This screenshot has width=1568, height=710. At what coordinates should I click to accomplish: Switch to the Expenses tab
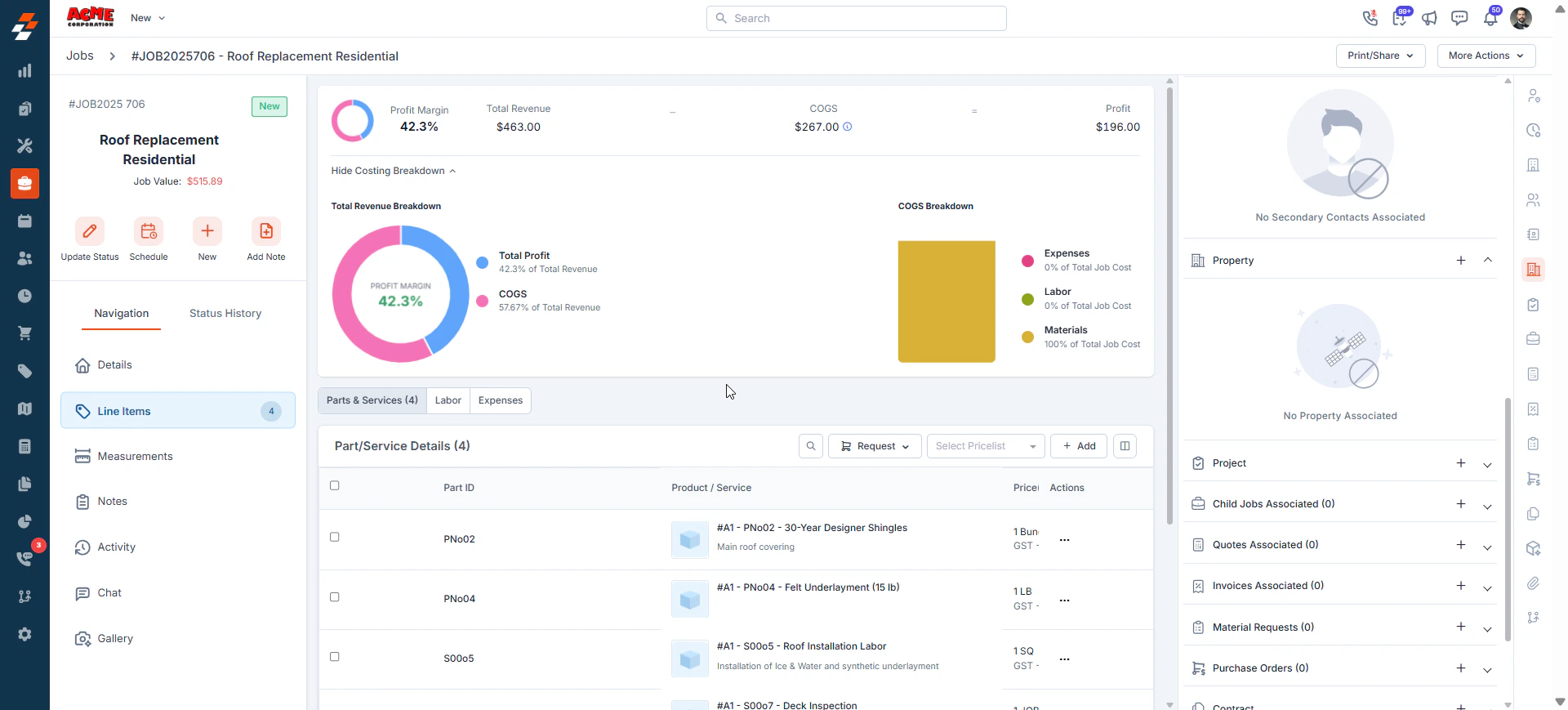pos(501,400)
